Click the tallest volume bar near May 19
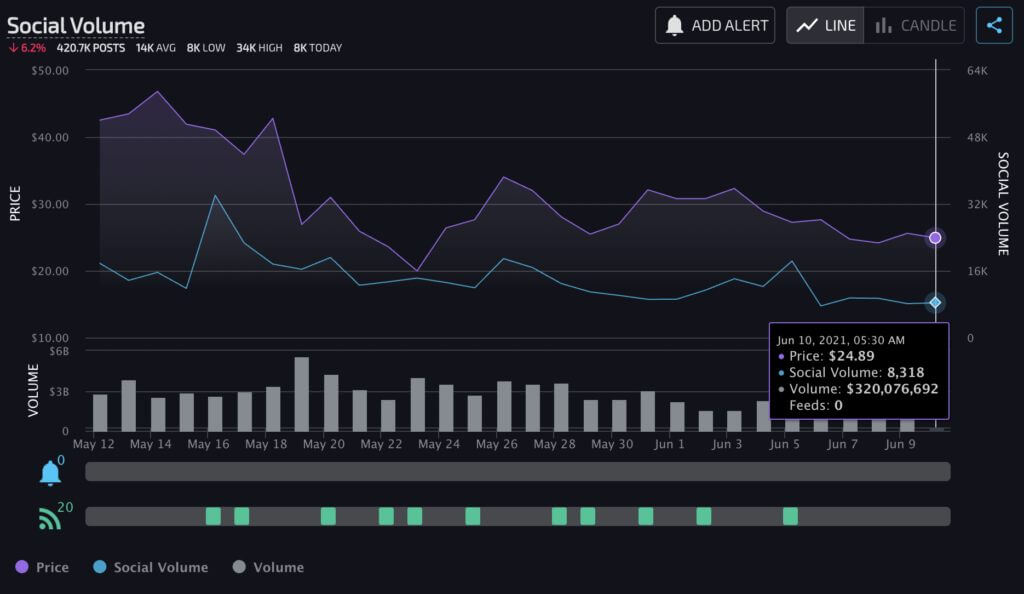The image size is (1024, 594). coord(302,394)
